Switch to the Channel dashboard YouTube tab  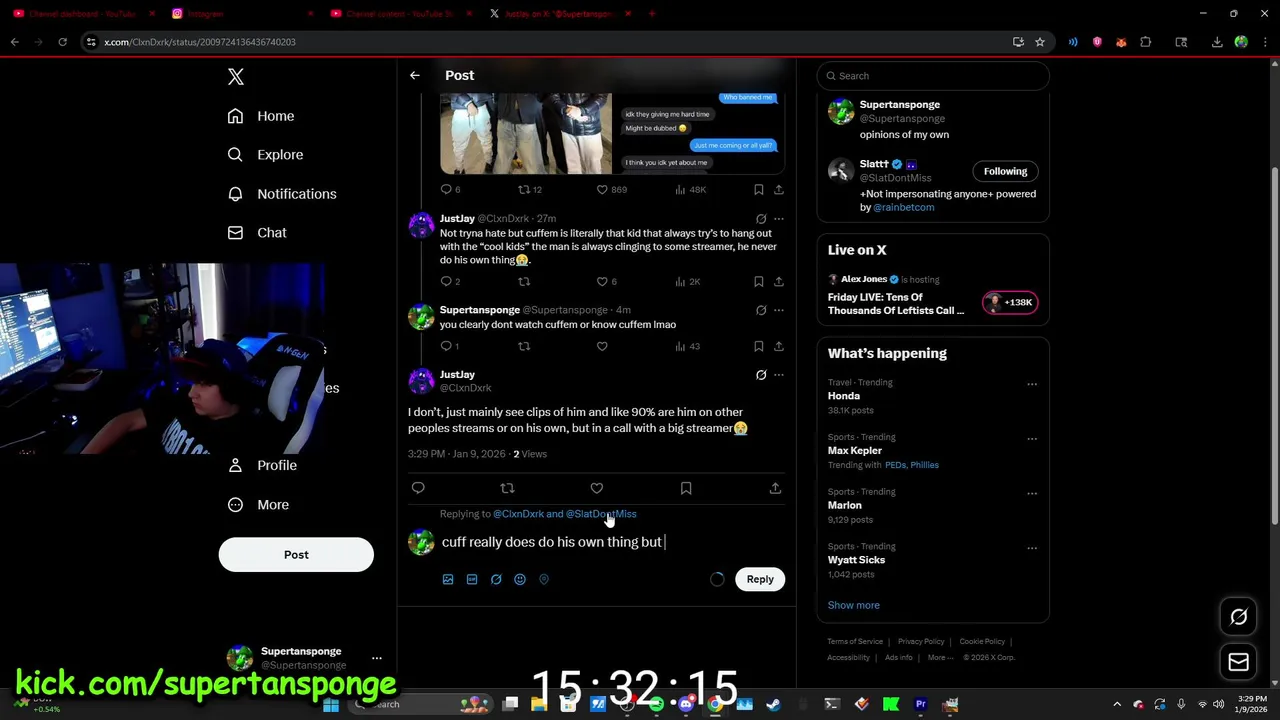[86, 14]
